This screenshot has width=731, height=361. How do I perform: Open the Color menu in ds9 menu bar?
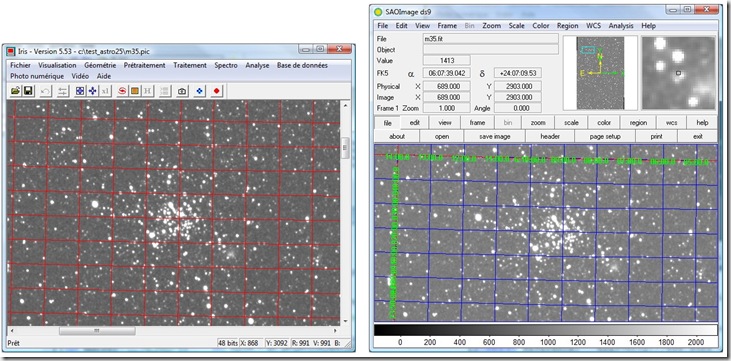(541, 26)
